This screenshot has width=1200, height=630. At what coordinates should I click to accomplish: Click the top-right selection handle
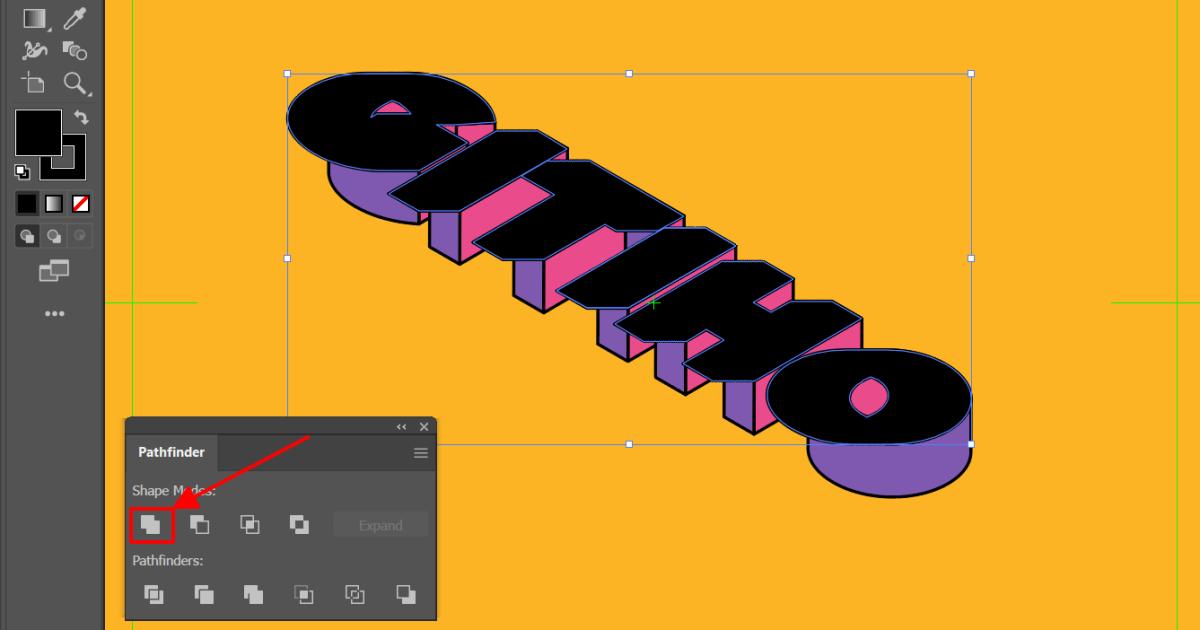(971, 74)
